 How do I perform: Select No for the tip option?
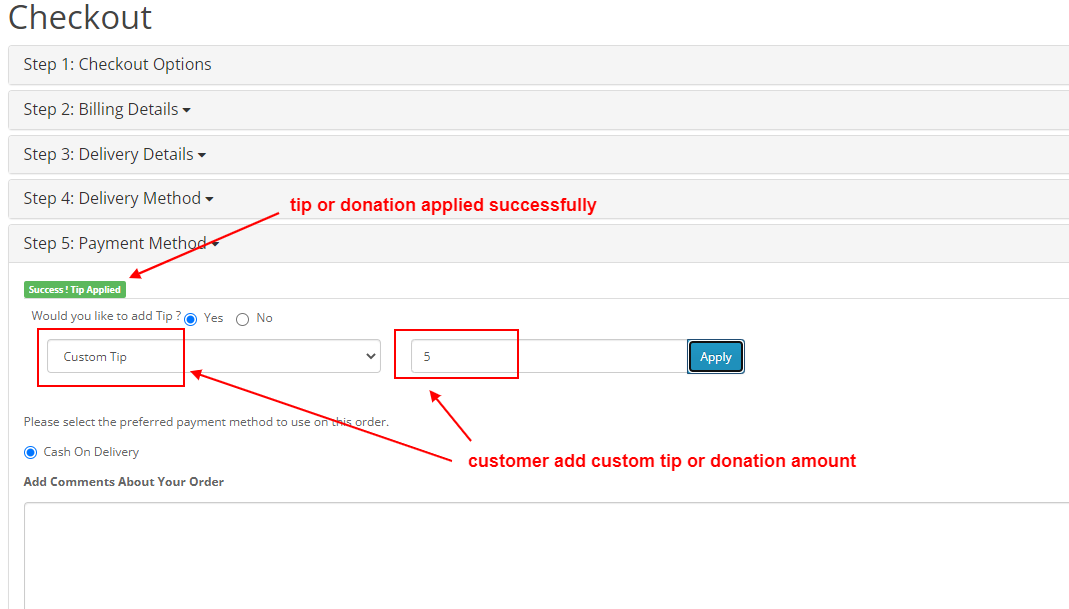point(242,318)
